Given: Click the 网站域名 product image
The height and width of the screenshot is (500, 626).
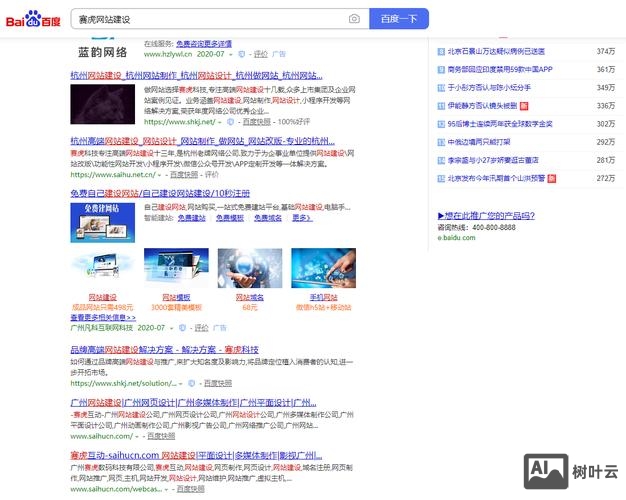Looking at the screenshot, I should click(x=250, y=268).
